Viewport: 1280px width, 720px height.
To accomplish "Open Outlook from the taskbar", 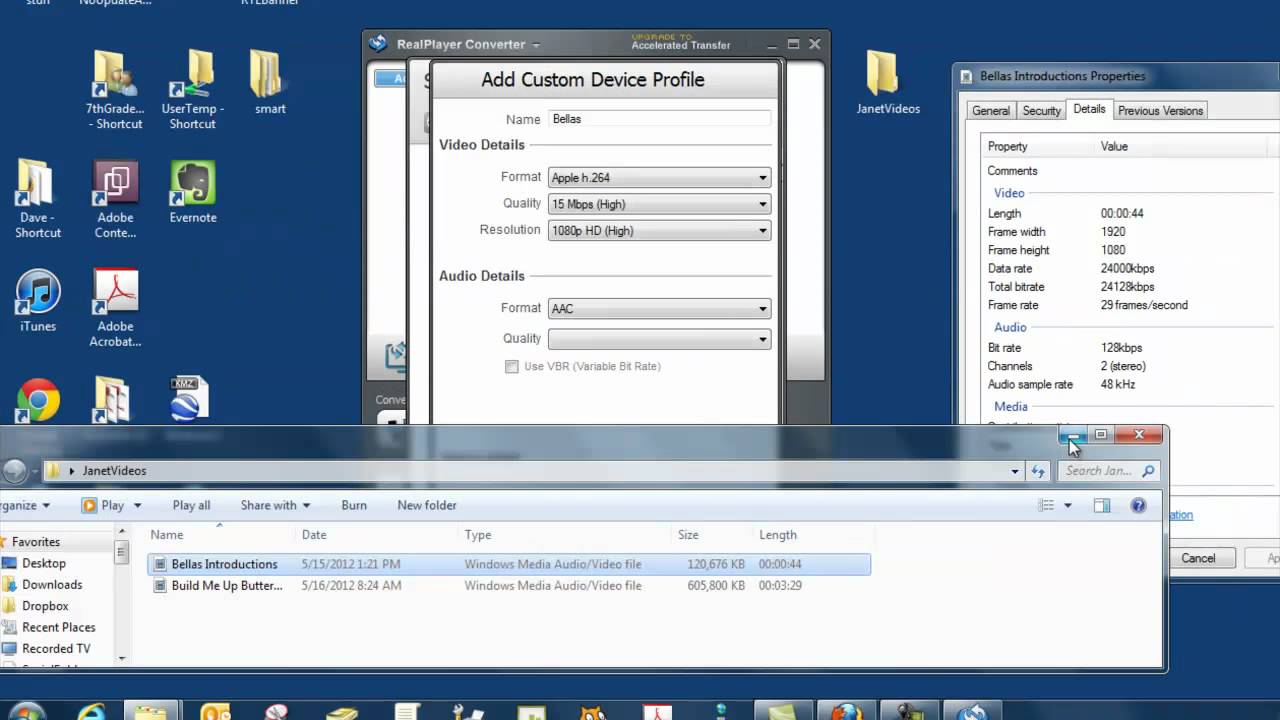I will pyautogui.click(x=215, y=712).
